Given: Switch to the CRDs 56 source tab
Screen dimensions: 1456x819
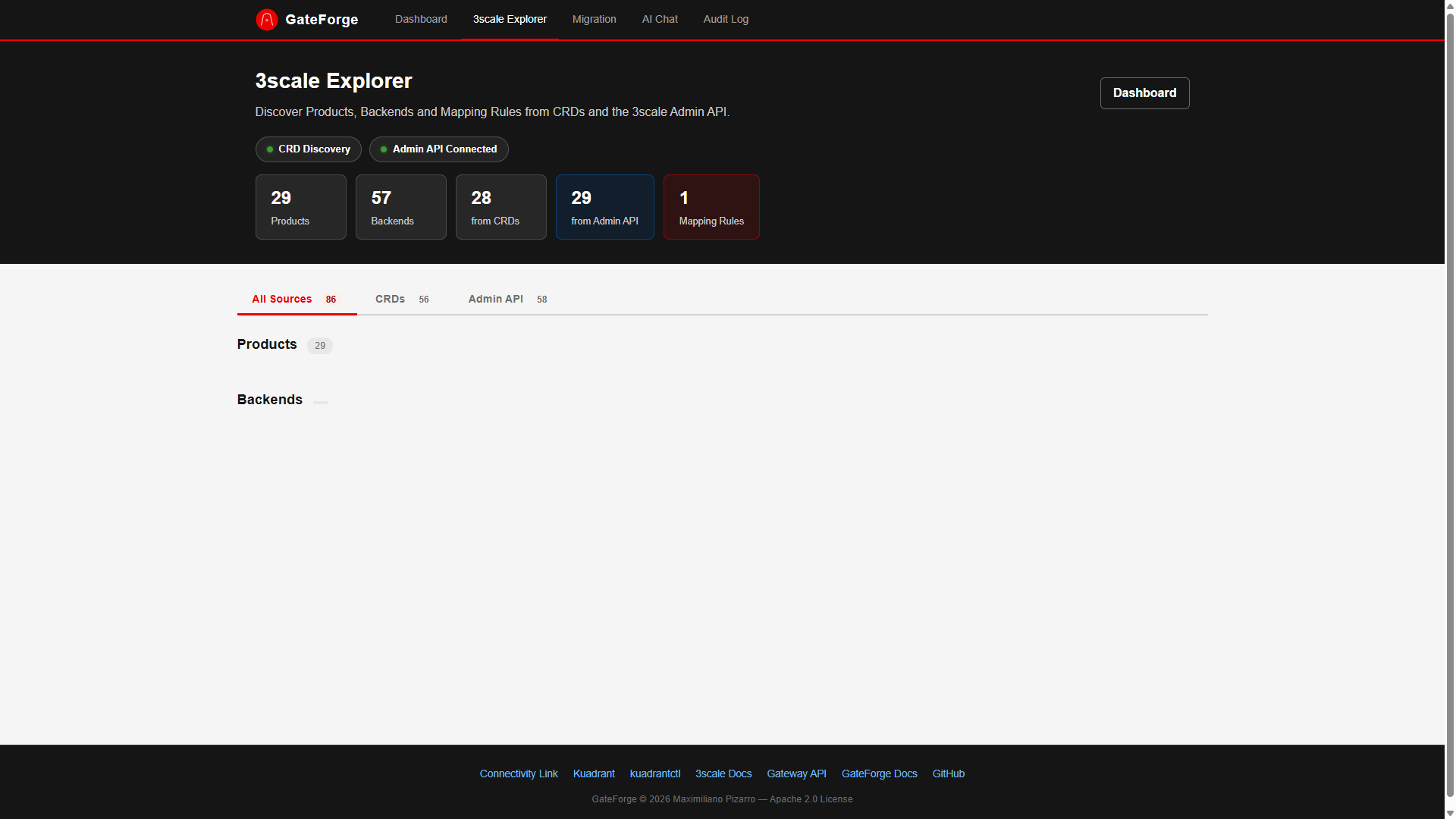Looking at the screenshot, I should [402, 299].
